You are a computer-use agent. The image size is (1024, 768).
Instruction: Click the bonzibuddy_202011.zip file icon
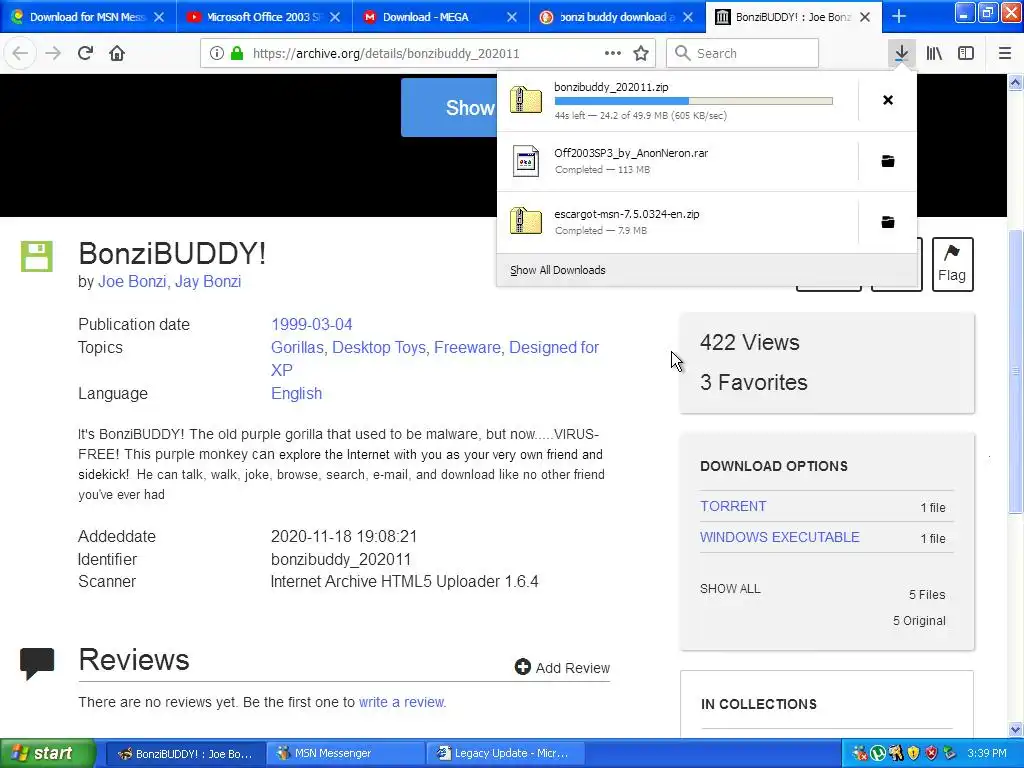coord(526,100)
